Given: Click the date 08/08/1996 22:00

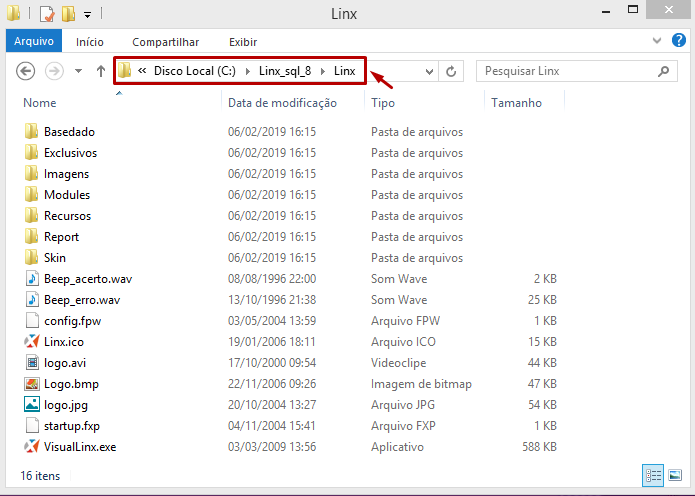Looking at the screenshot, I should [x=272, y=279].
